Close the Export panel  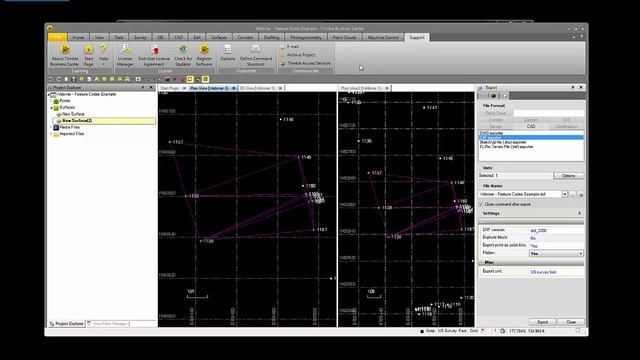[581, 87]
